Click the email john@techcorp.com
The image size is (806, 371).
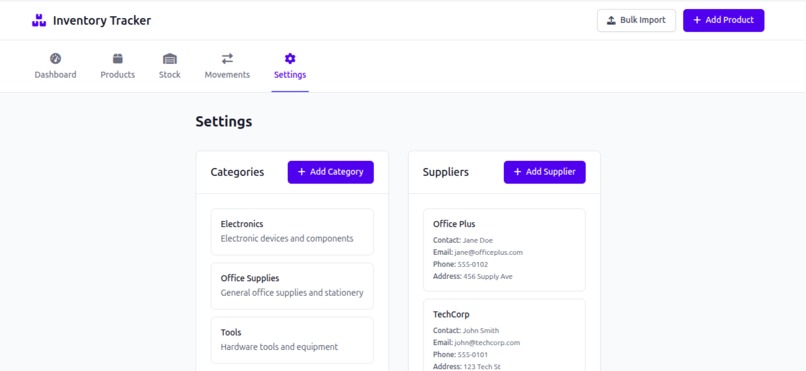487,343
